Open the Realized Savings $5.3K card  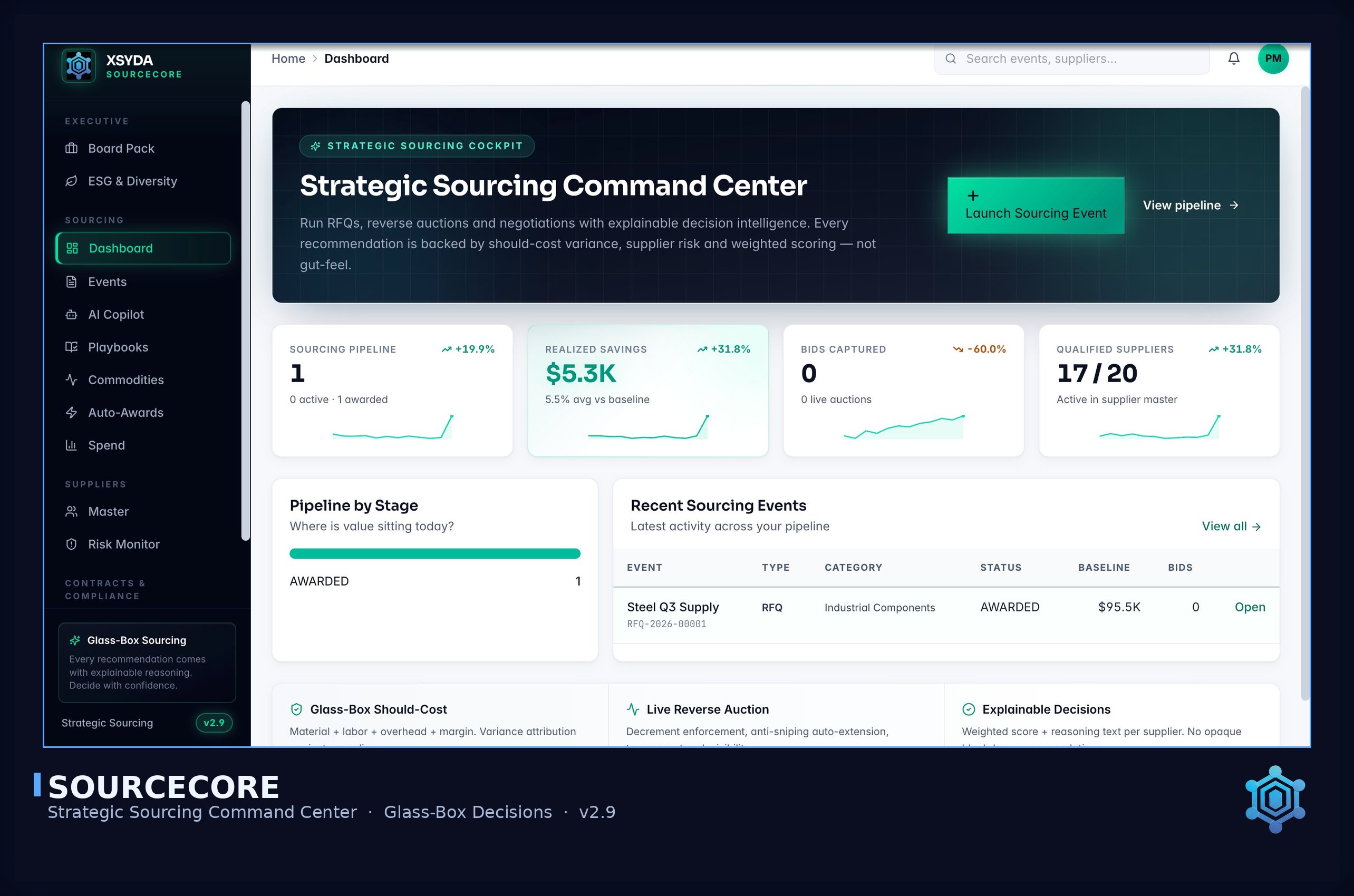click(x=647, y=391)
